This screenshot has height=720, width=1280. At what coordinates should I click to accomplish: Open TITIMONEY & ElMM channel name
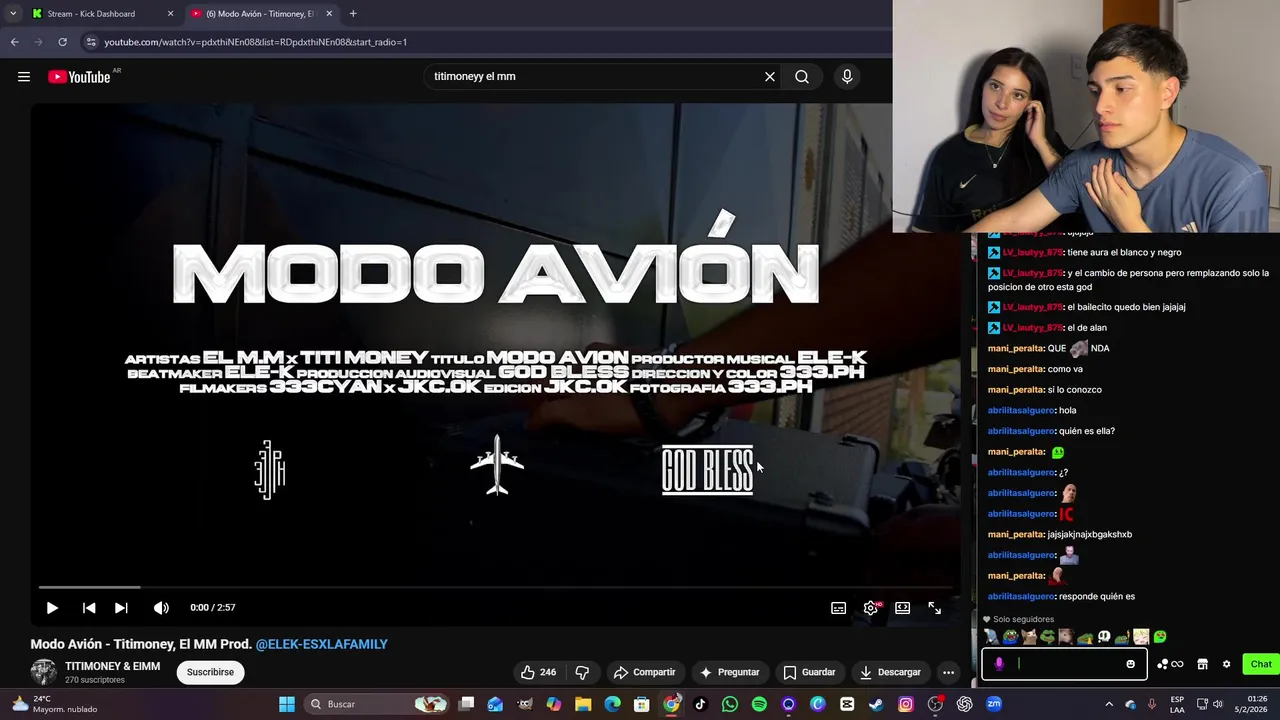(x=112, y=666)
